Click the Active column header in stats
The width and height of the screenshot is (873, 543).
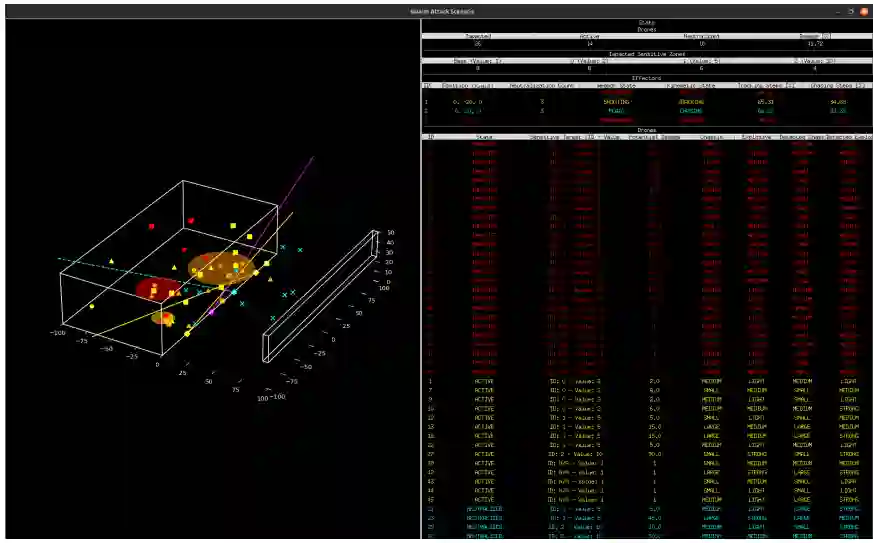coord(590,36)
